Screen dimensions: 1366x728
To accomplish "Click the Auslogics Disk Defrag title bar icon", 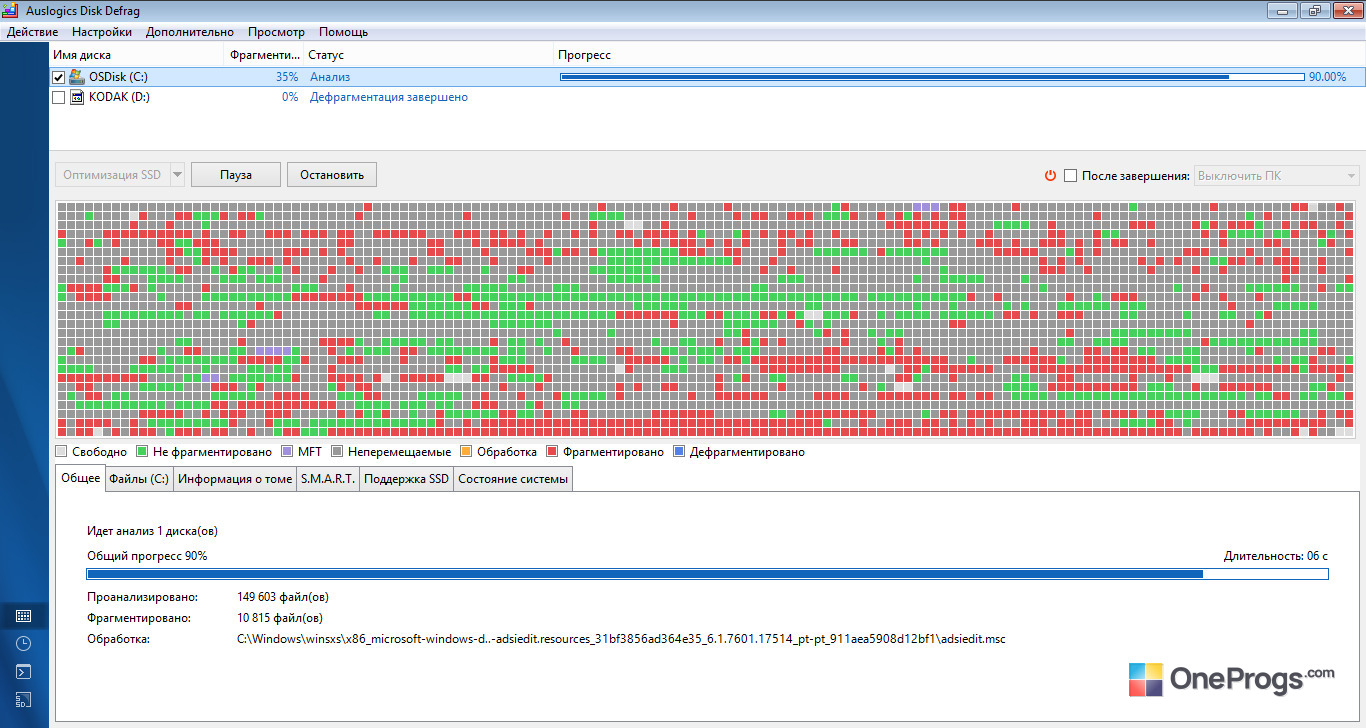I will (x=12, y=11).
